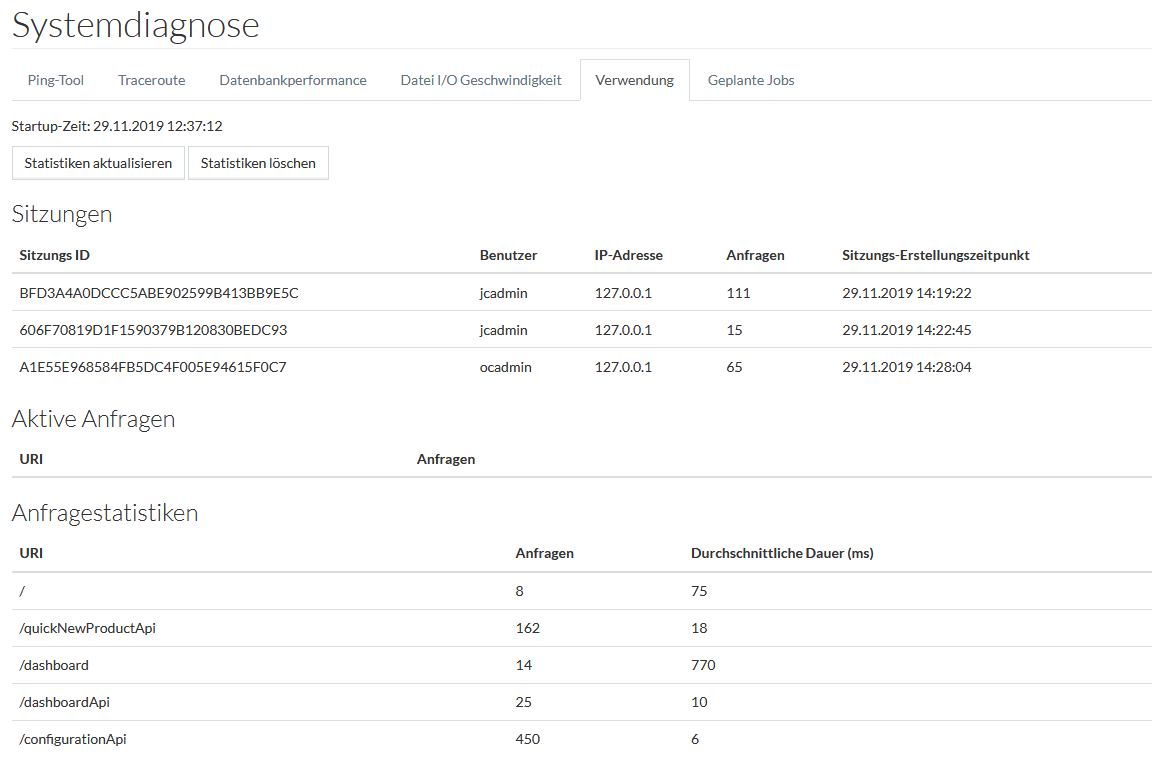Click the Systemdiagnose page title
The width and height of the screenshot is (1161, 757).
coord(135,24)
